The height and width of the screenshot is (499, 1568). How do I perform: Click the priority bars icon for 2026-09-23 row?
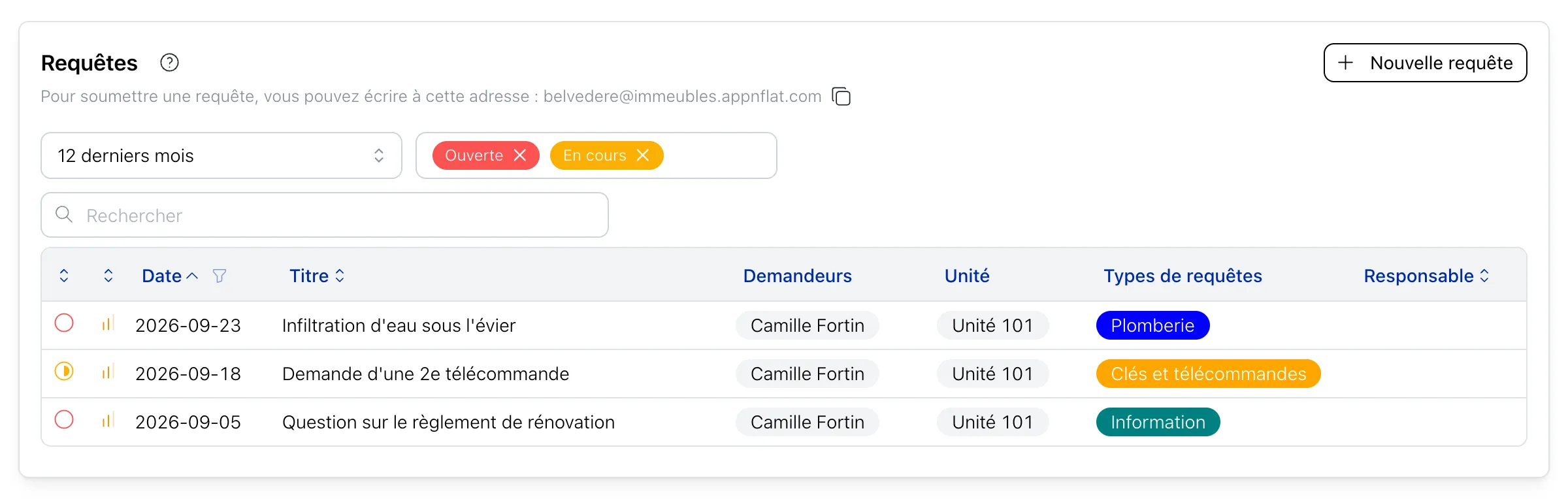tap(108, 323)
